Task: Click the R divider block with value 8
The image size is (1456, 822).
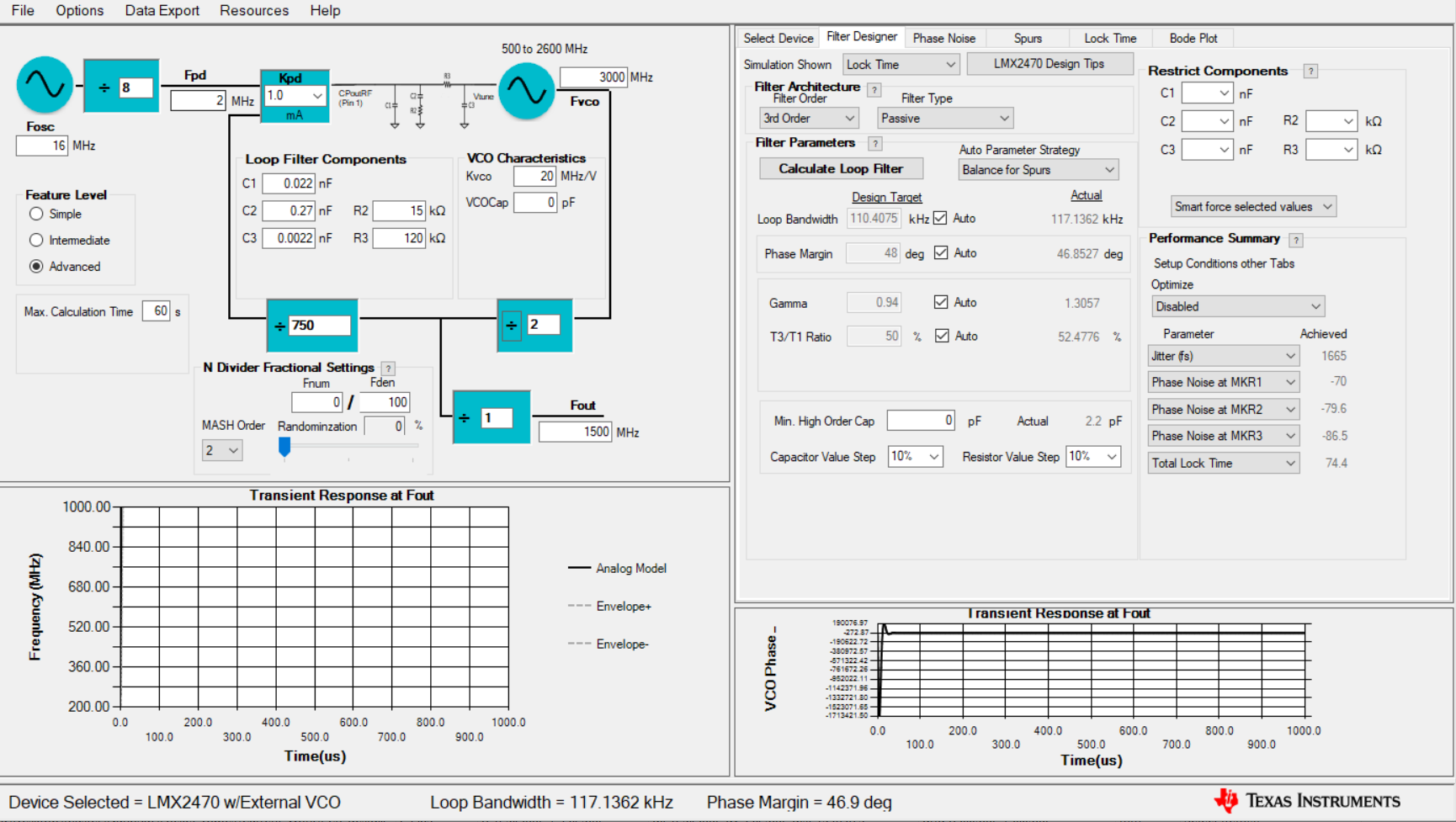Action: (121, 86)
